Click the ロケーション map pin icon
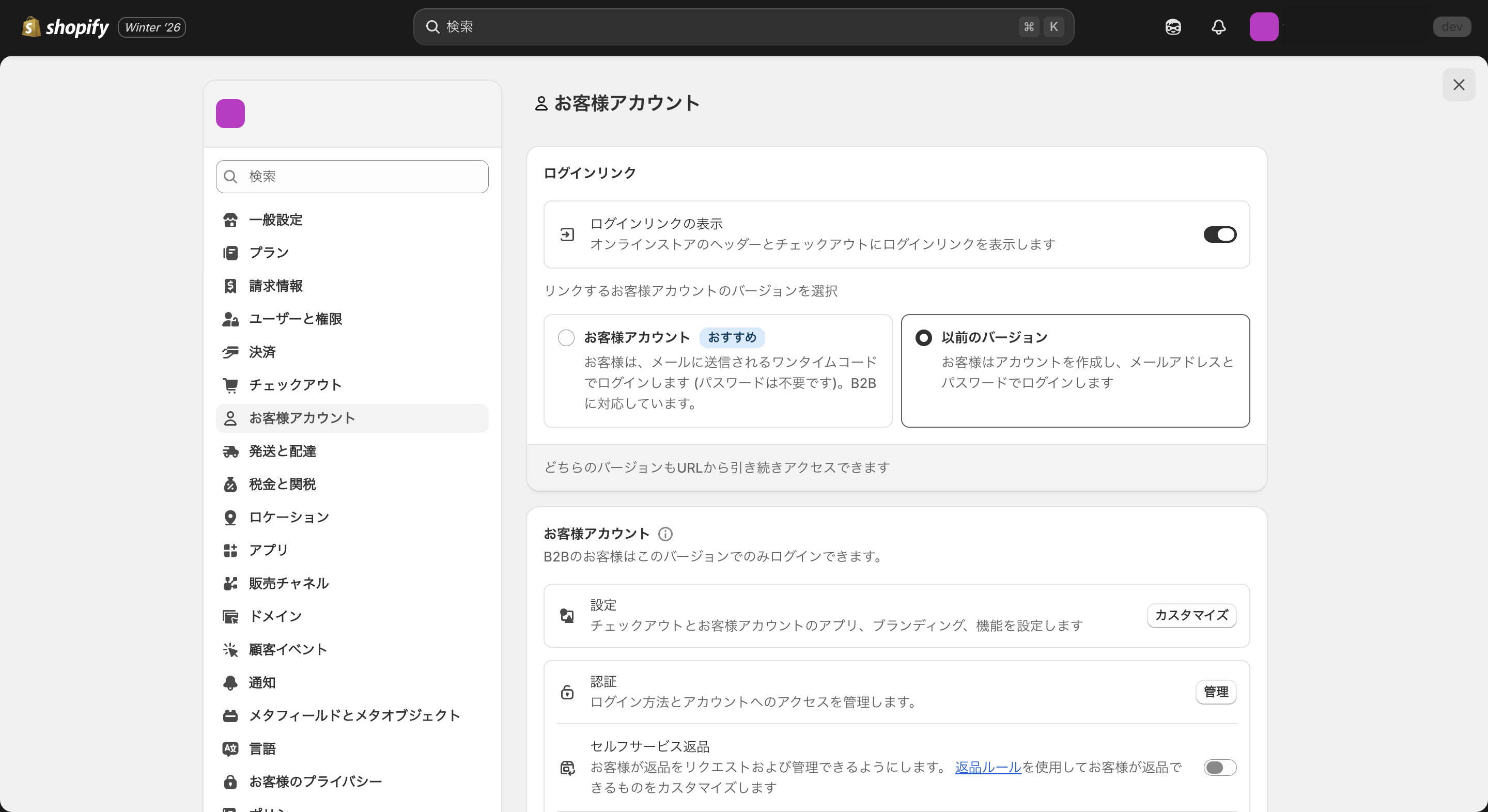The image size is (1488, 812). [x=230, y=517]
